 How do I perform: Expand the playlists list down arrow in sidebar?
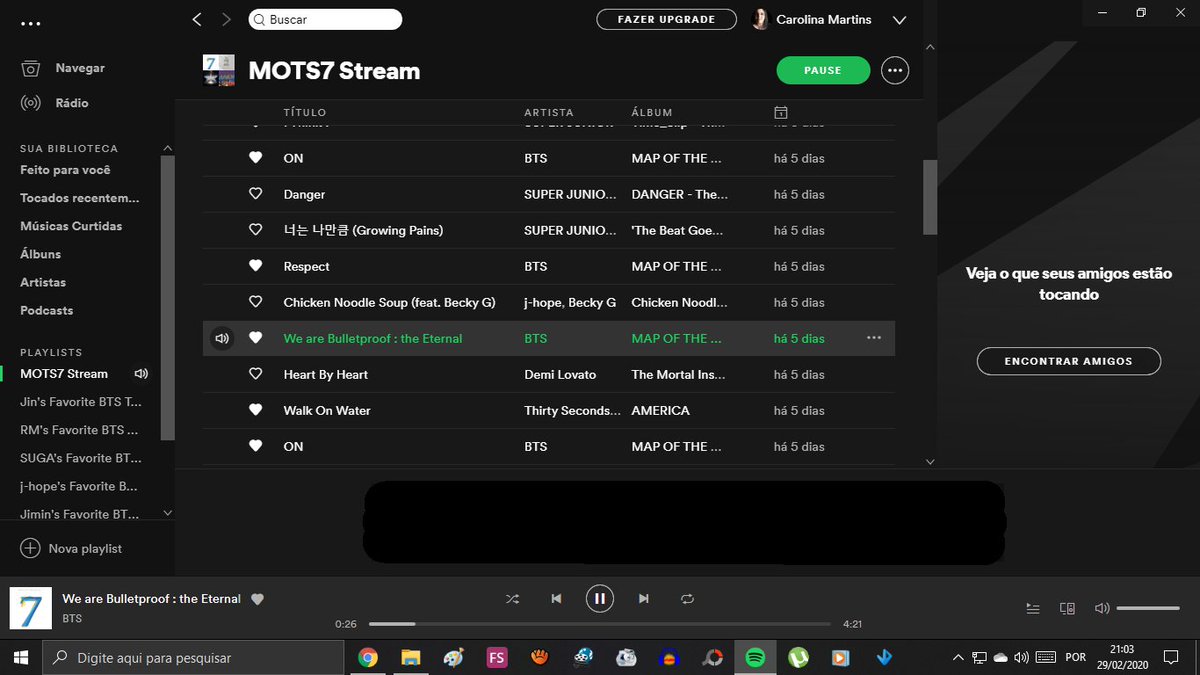[x=167, y=513]
